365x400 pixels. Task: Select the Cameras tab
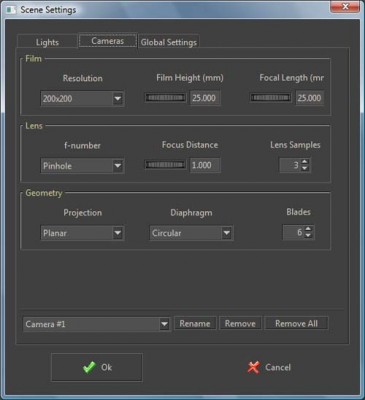(108, 41)
